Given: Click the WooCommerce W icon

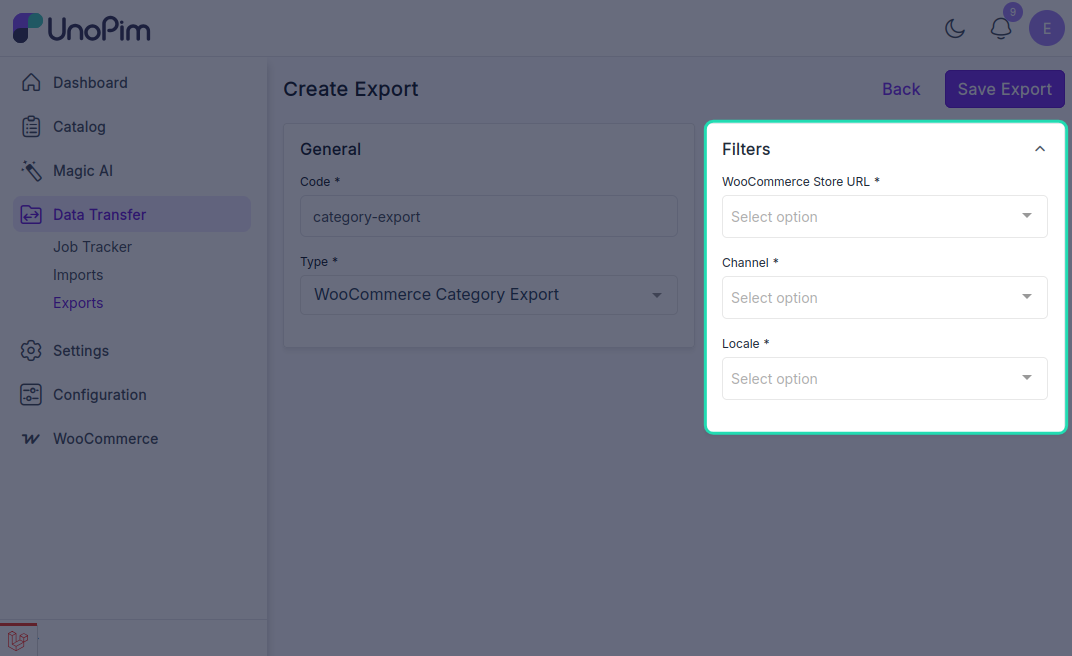Looking at the screenshot, I should click(x=31, y=439).
